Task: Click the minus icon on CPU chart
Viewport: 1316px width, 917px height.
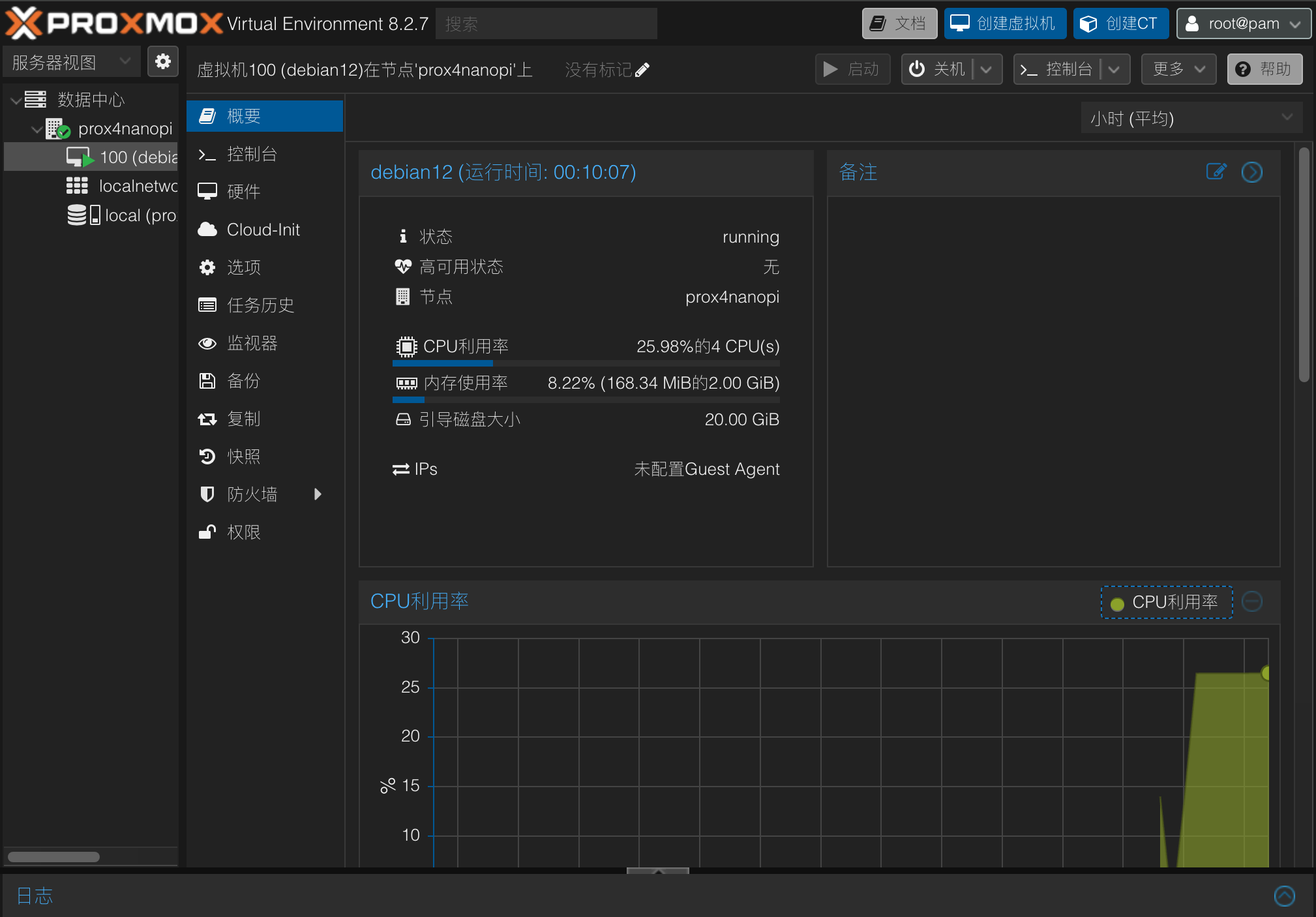Action: tap(1252, 601)
